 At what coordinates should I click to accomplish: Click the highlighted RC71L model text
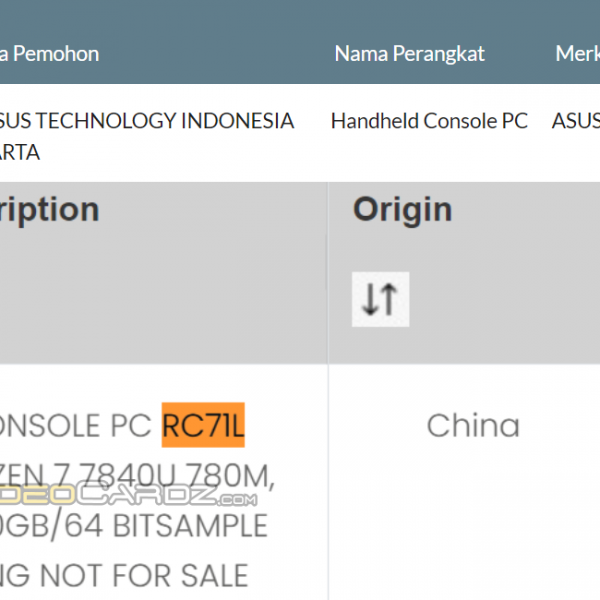pos(203,425)
